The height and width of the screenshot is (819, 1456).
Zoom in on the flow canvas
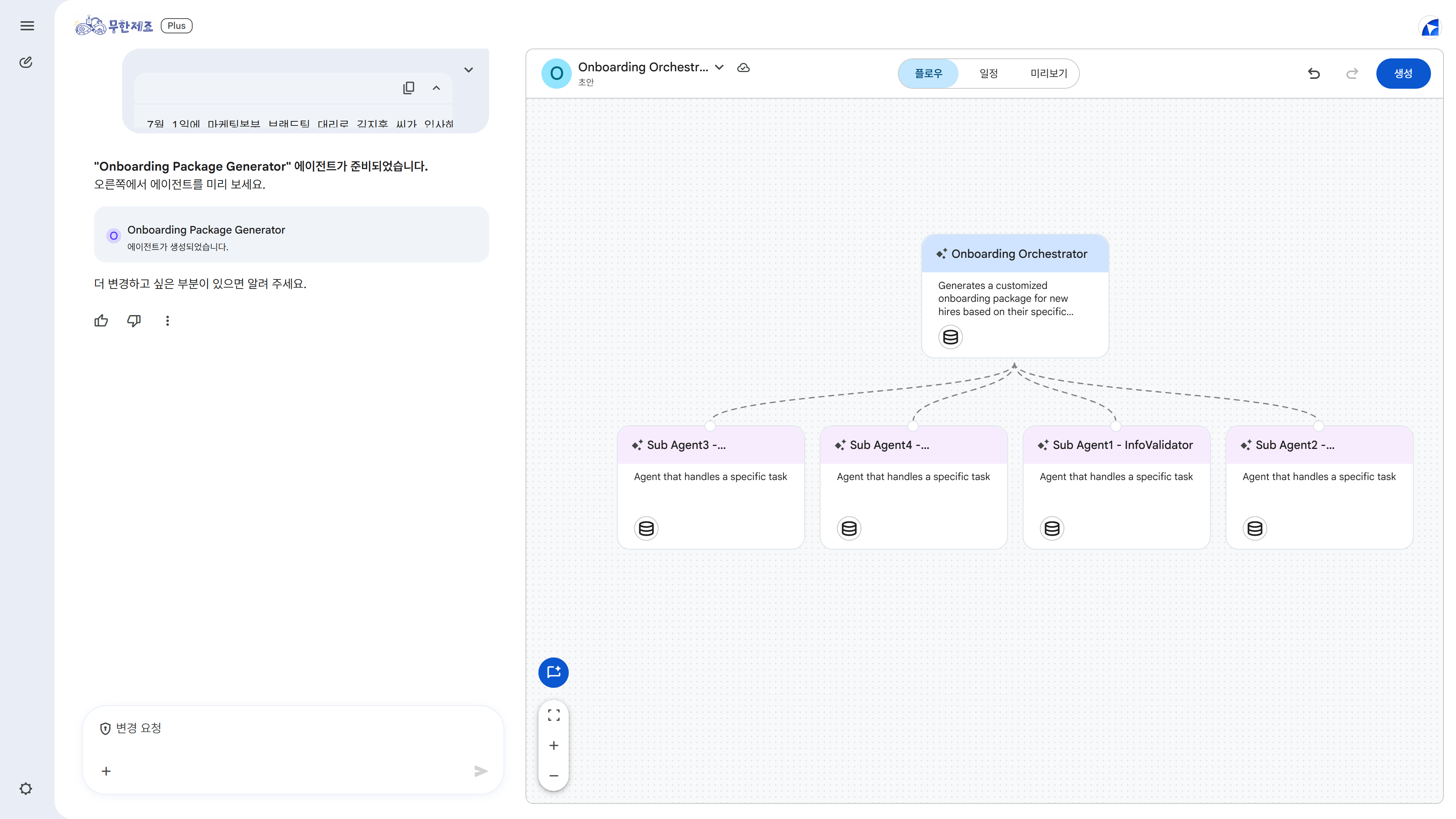point(554,745)
